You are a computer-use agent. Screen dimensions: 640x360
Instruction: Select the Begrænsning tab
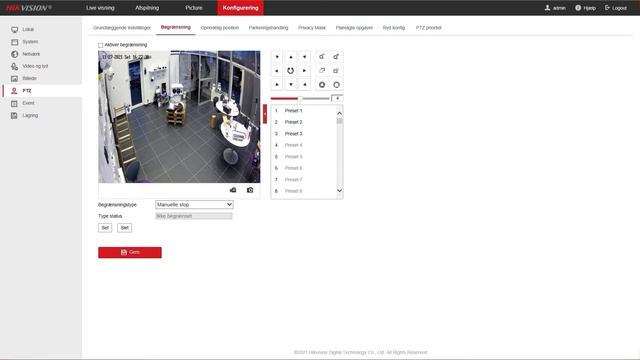pyautogui.click(x=176, y=27)
